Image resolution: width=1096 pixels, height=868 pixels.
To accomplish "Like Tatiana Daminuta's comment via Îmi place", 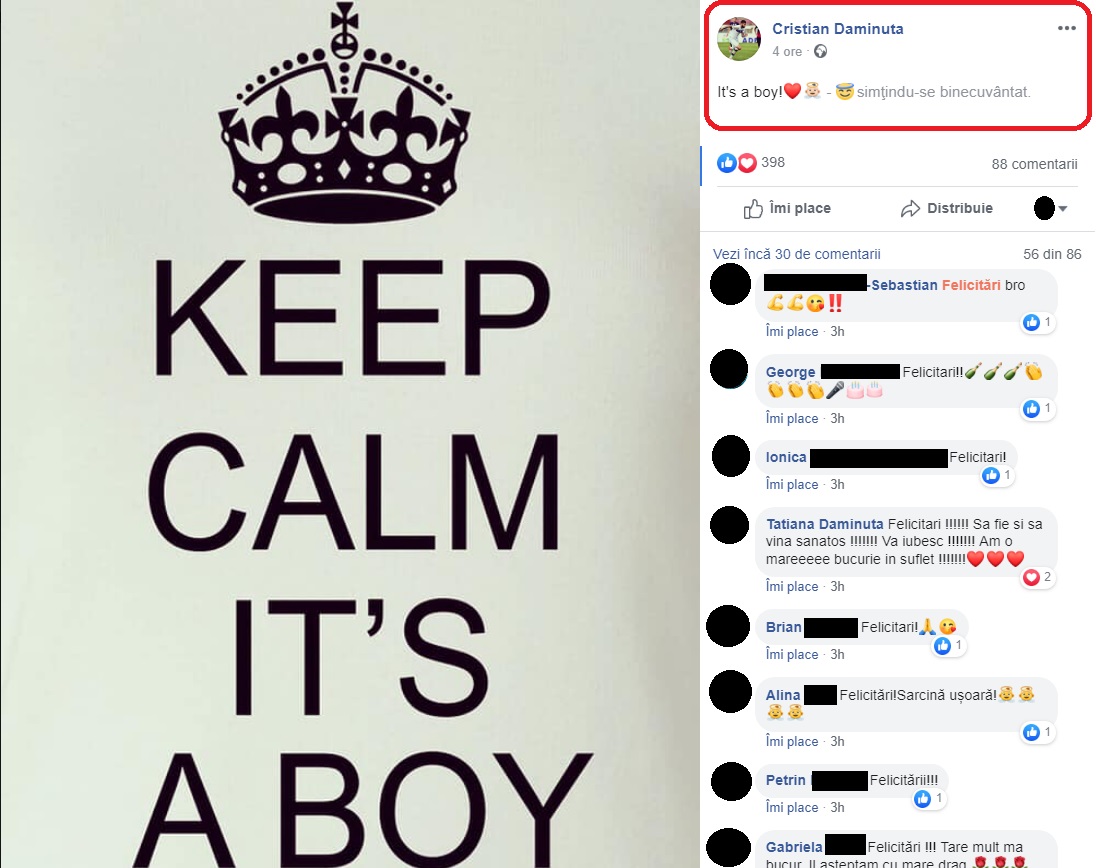I will pos(792,586).
